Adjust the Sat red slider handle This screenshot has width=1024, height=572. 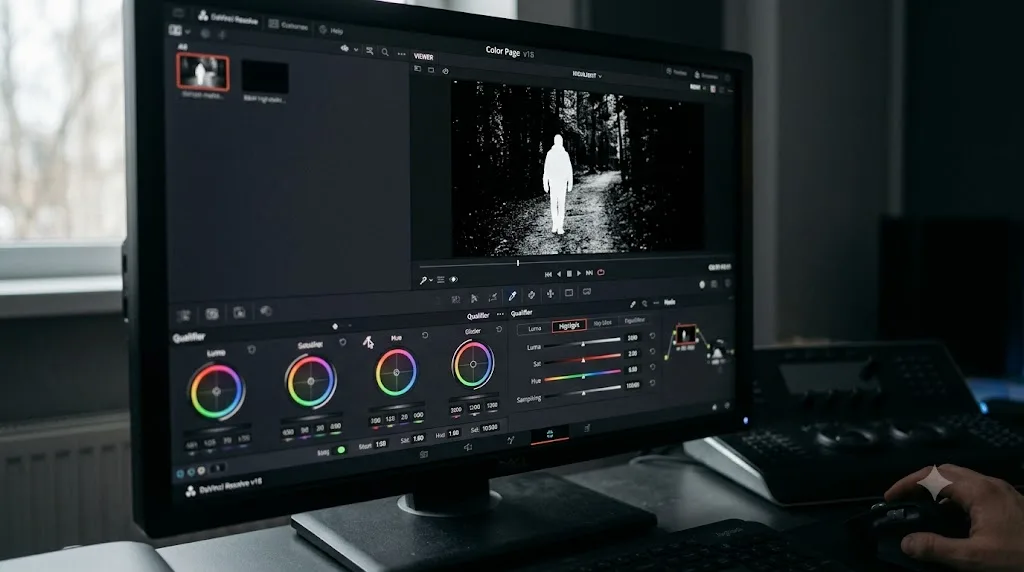pyautogui.click(x=583, y=360)
